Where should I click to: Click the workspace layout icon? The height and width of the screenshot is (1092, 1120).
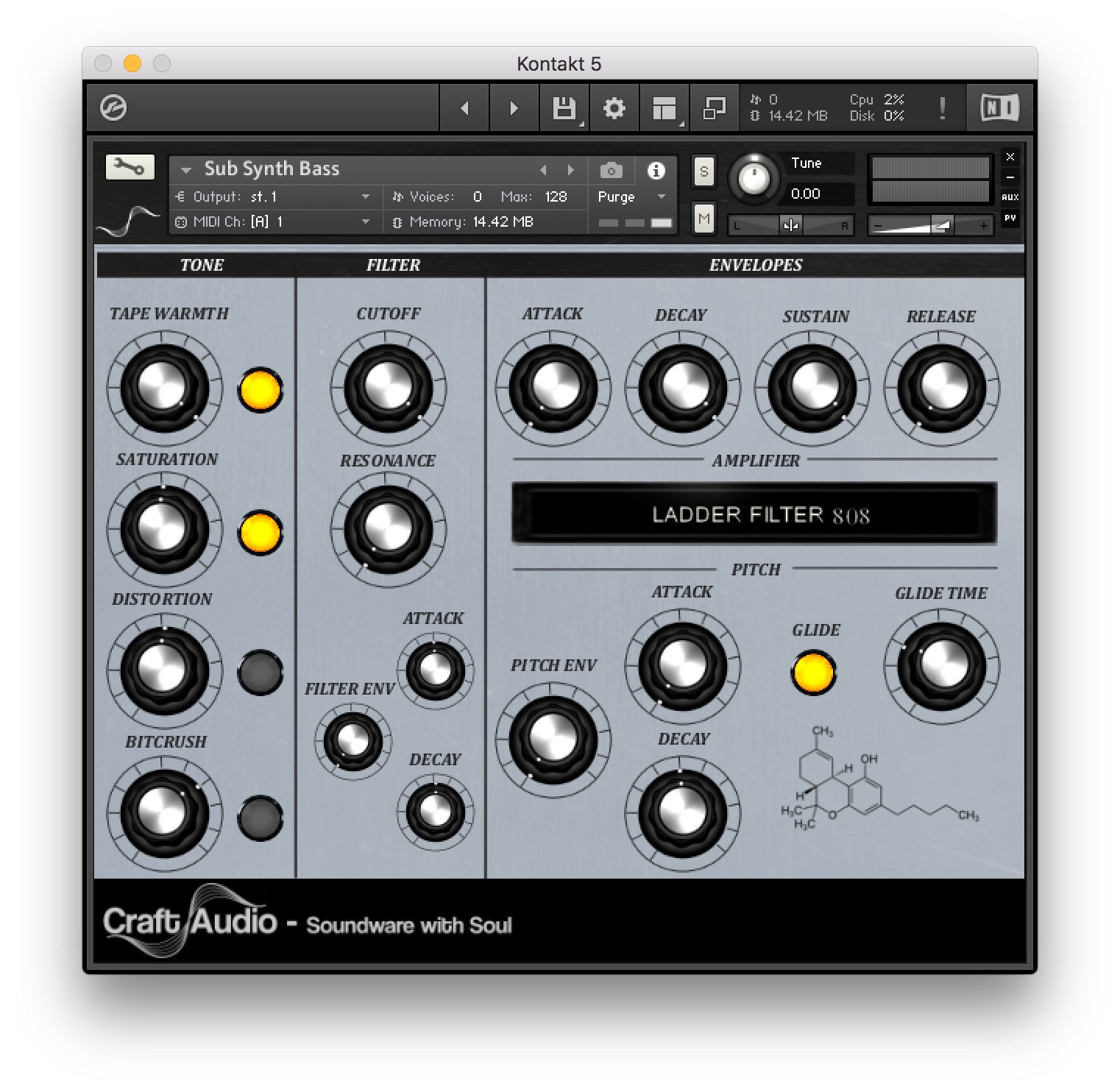point(663,107)
